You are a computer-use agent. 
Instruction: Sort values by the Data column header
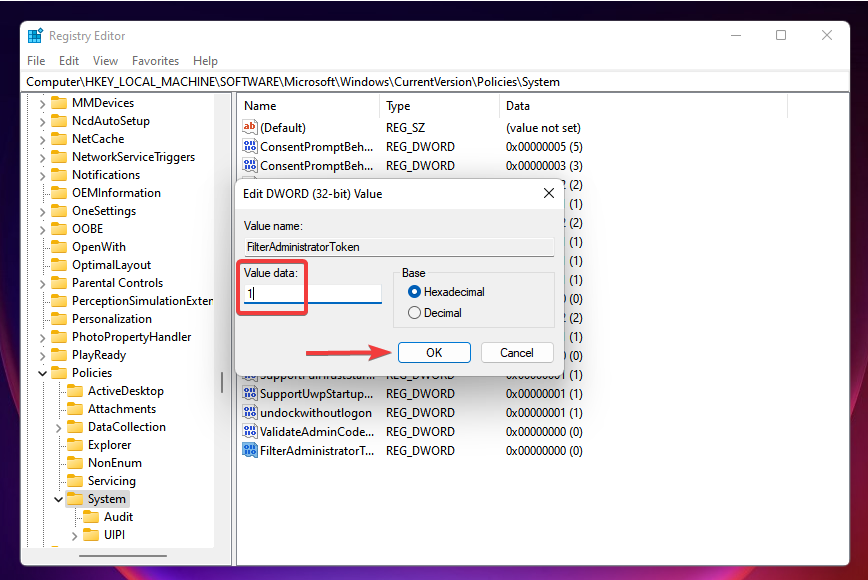643,106
